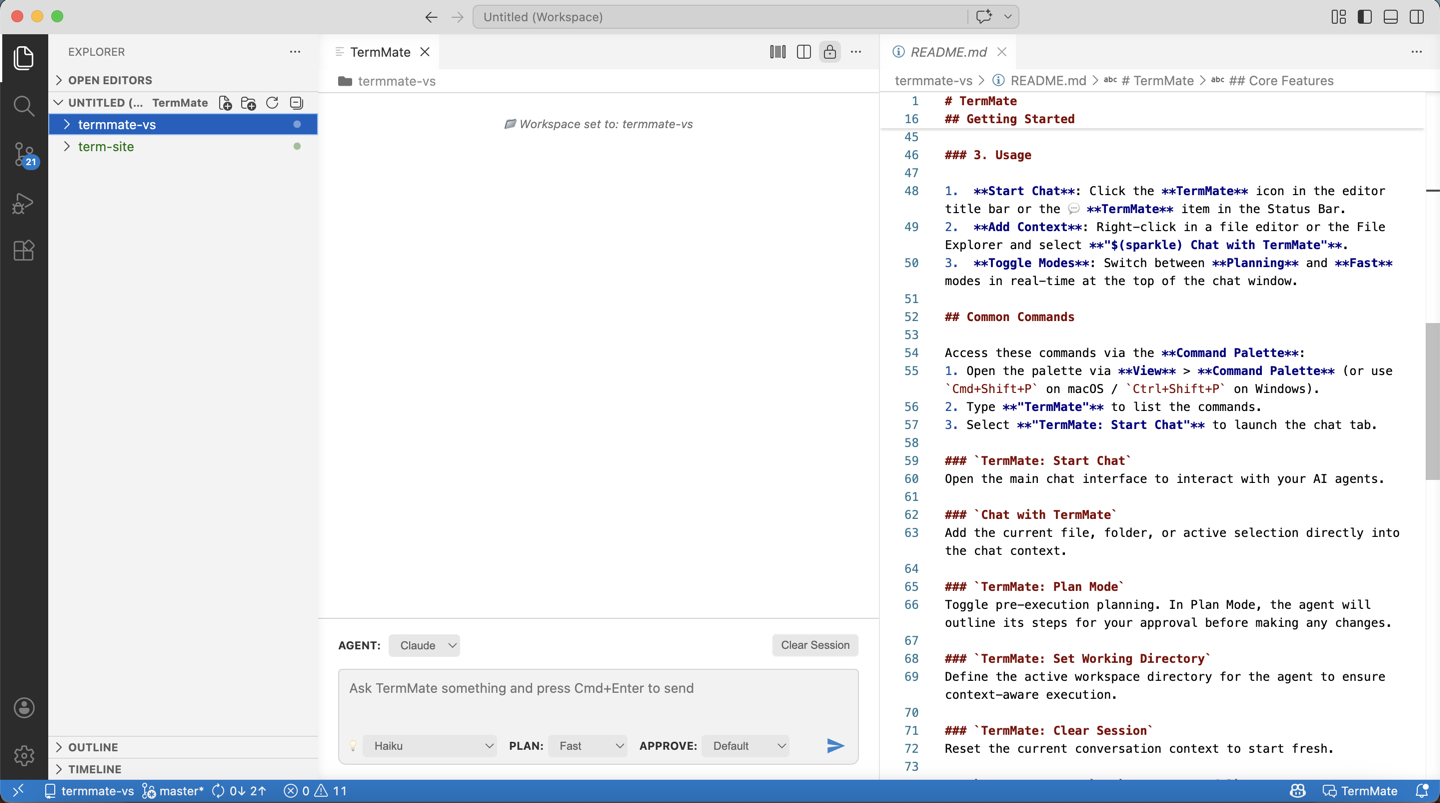Click the New File icon in Explorer
The width and height of the screenshot is (1440, 803).
(225, 103)
